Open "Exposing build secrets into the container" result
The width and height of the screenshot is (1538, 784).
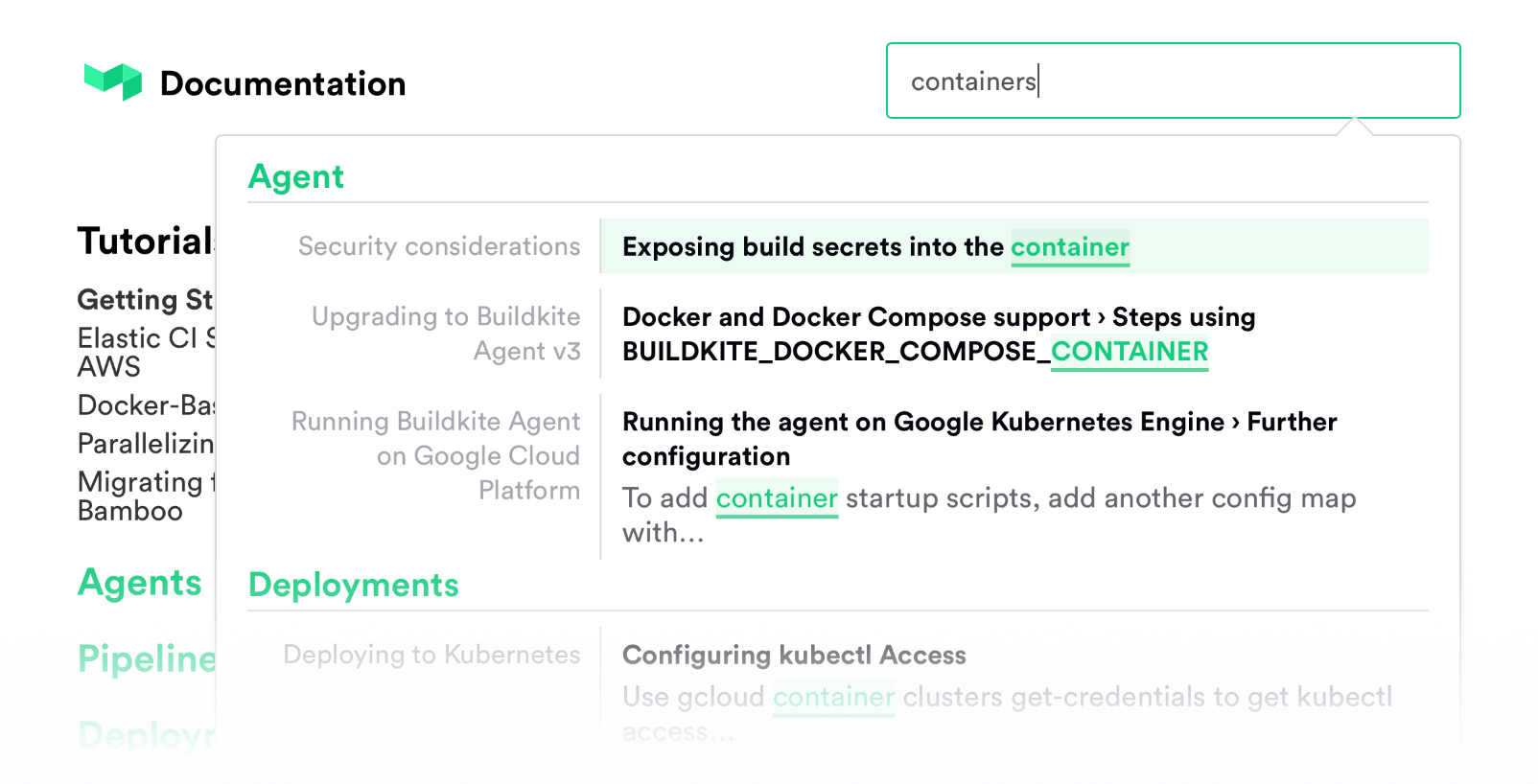(874, 247)
